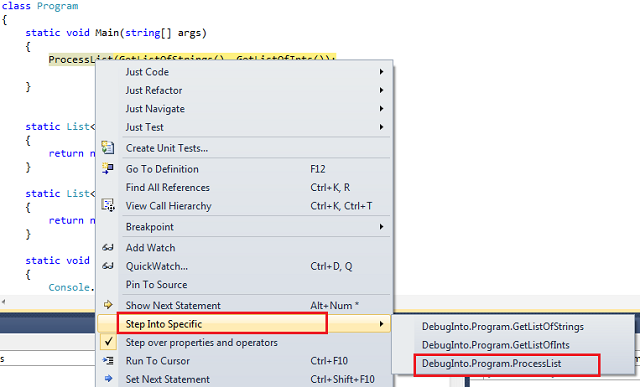The height and width of the screenshot is (387, 640).
Task: Click the Show Next Statement yellow arrow icon
Action: 108,305
